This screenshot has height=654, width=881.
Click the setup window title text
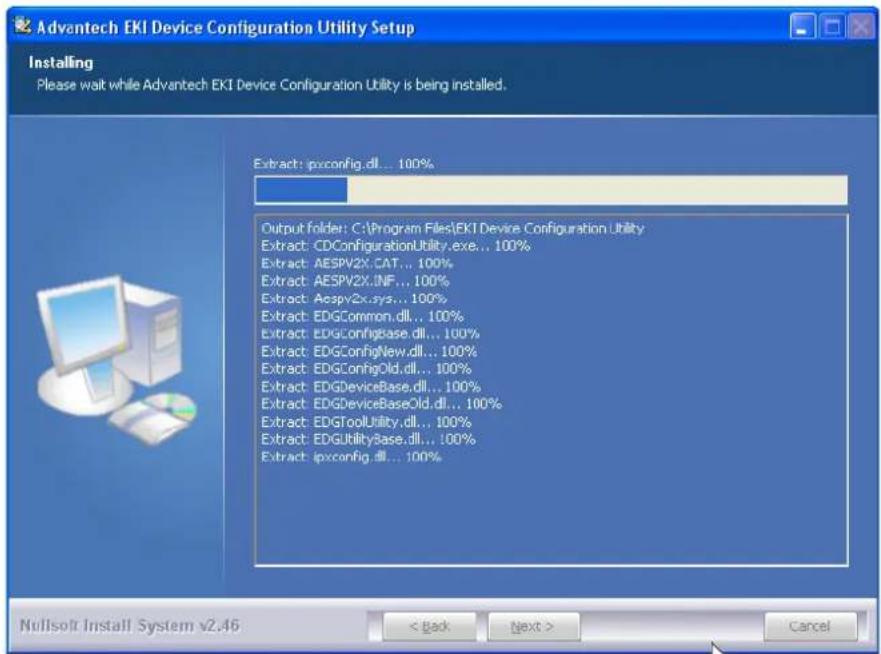225,28
